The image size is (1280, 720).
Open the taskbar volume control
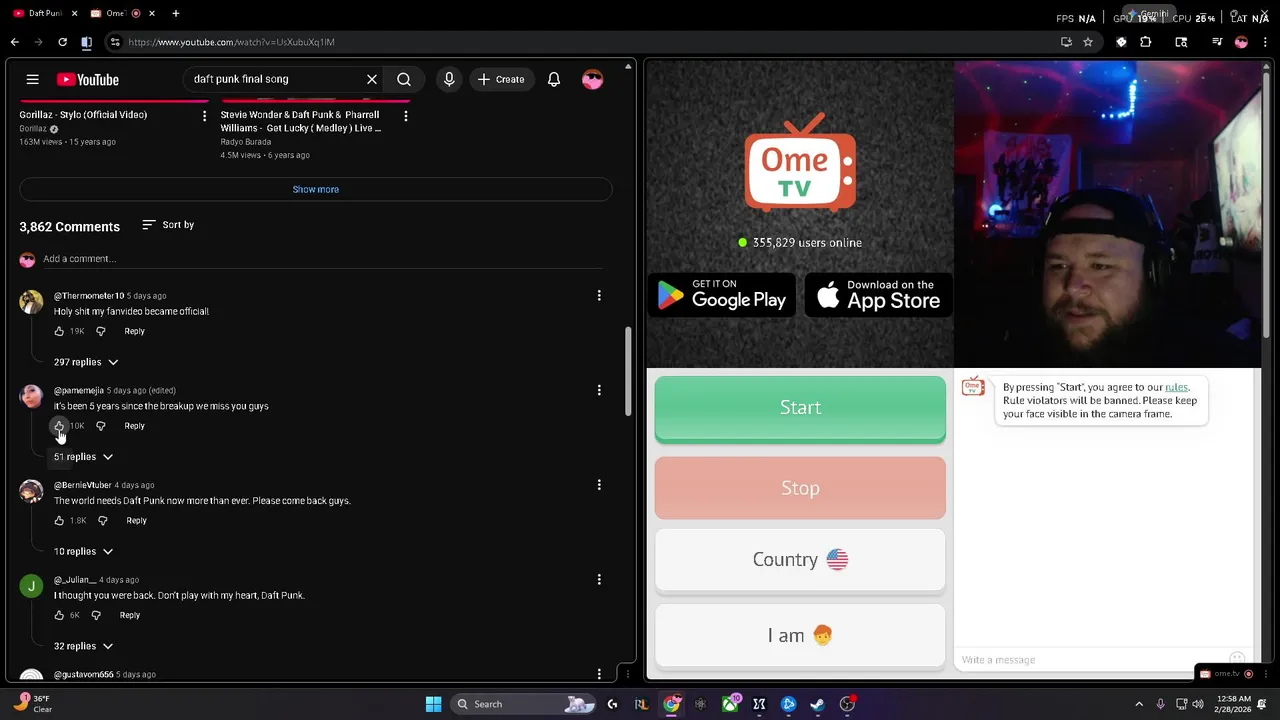pos(1198,704)
